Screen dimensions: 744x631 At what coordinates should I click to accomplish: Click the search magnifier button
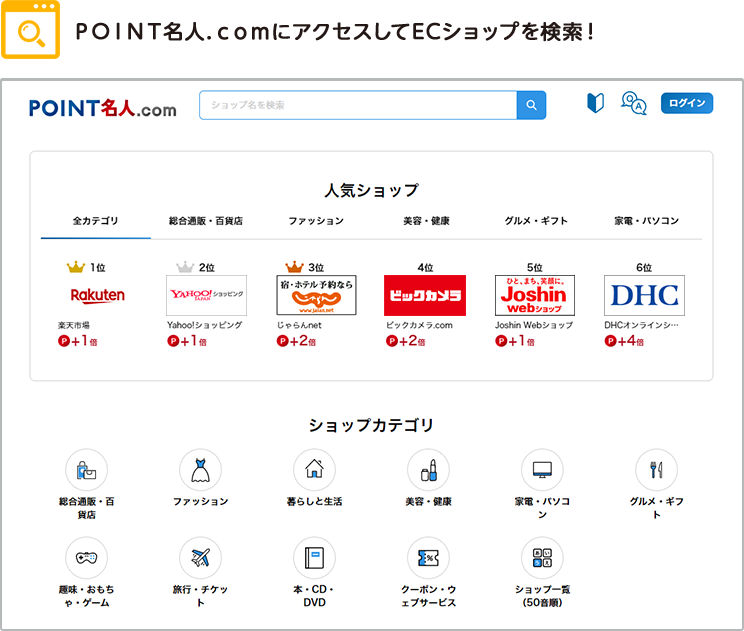pyautogui.click(x=531, y=105)
